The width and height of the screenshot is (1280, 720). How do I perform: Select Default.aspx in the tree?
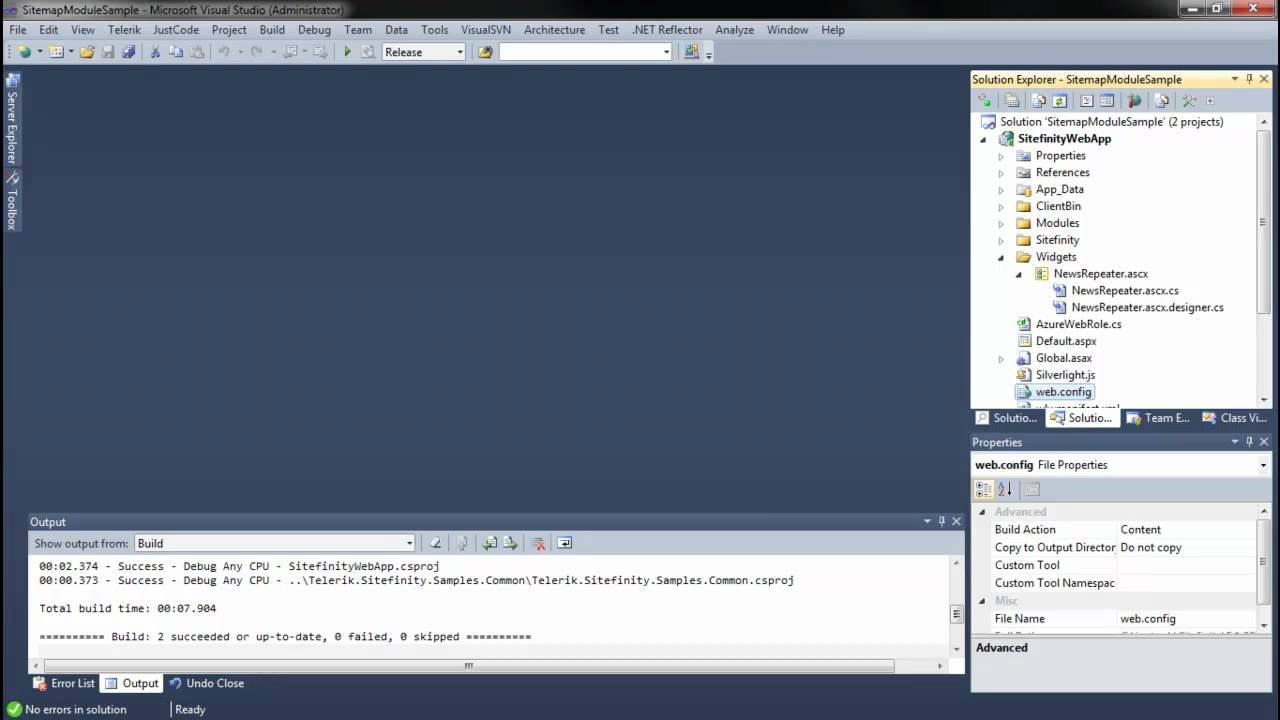click(x=1066, y=341)
